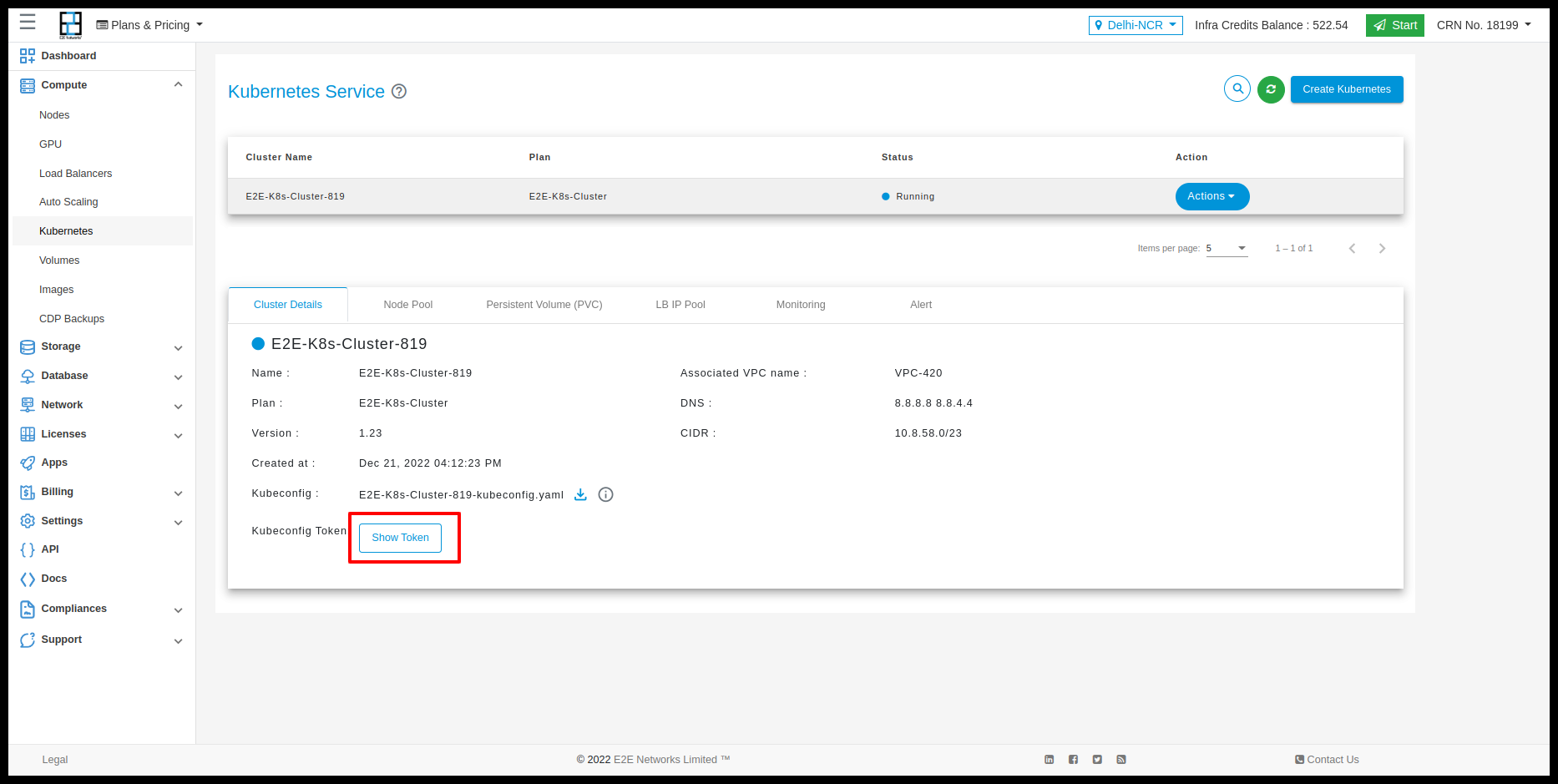Click the E2E Networks logo
The image size is (1558, 784).
coord(71,25)
